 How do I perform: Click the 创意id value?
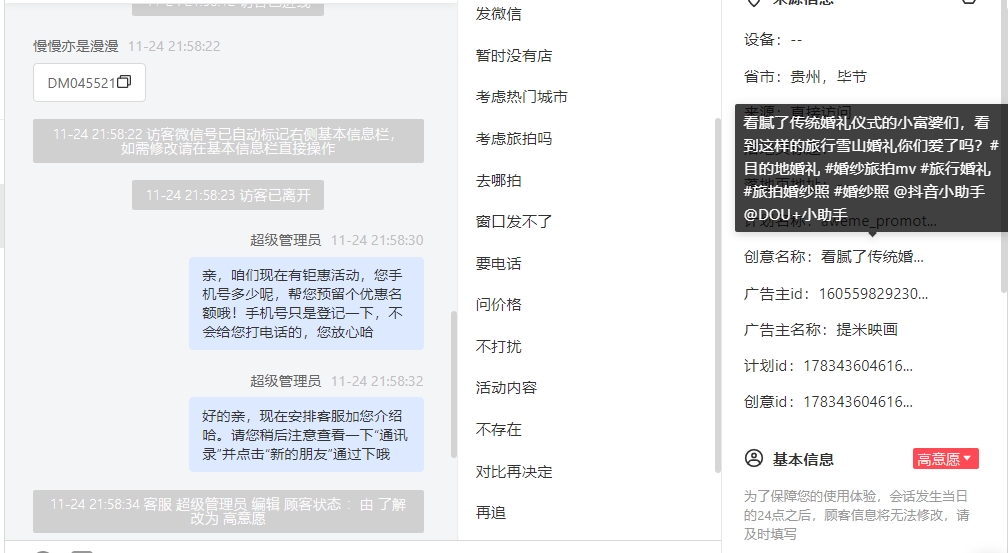coord(858,401)
